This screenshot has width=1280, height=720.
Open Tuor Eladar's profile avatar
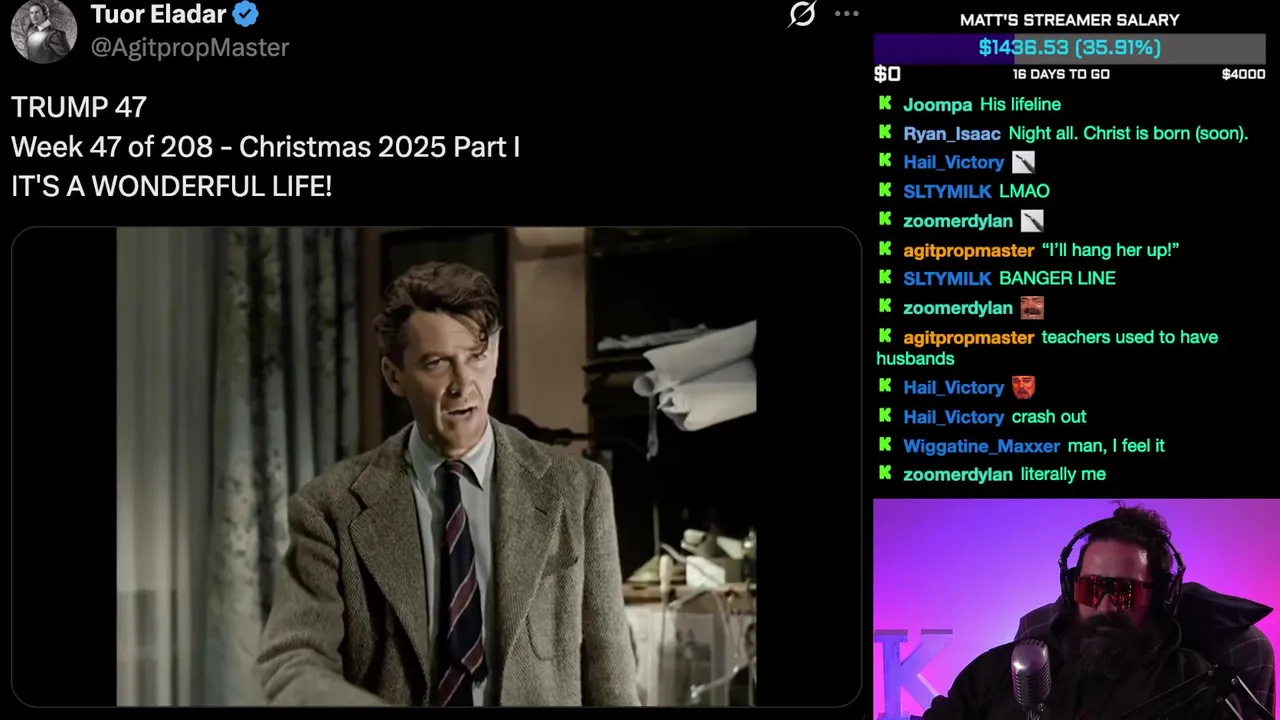coord(44,30)
